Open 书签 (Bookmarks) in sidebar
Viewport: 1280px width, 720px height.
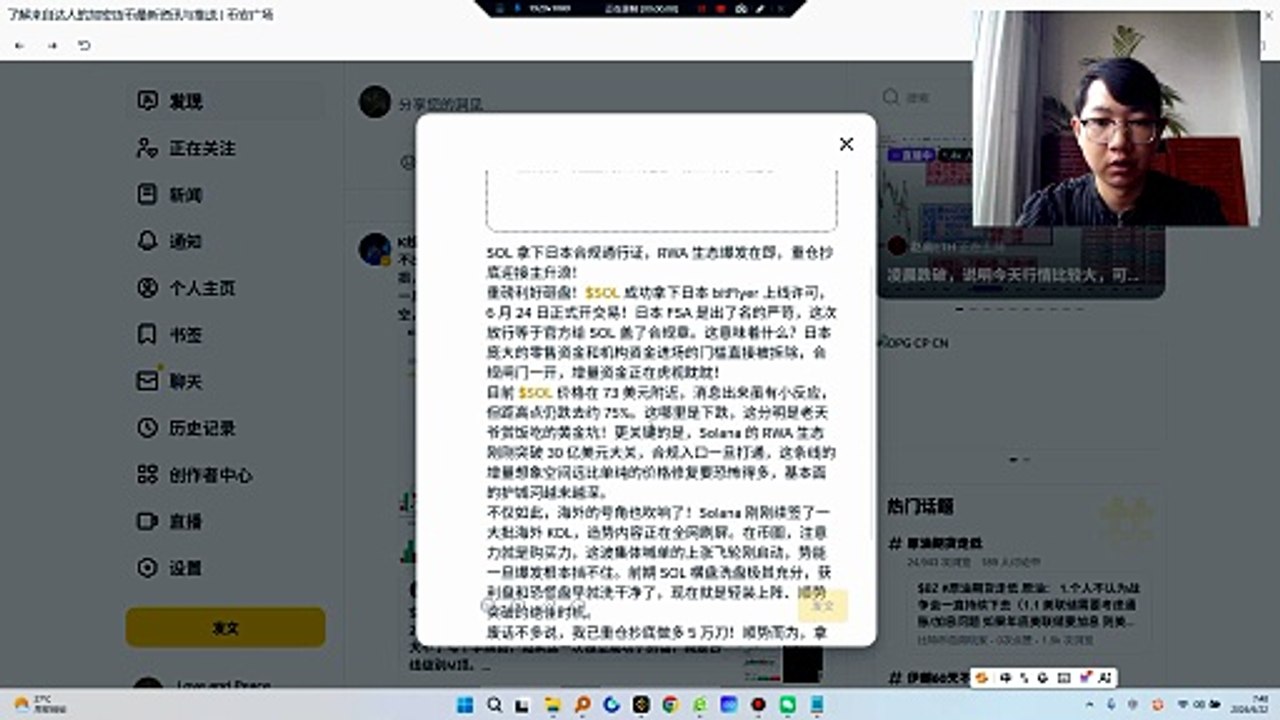(x=226, y=334)
